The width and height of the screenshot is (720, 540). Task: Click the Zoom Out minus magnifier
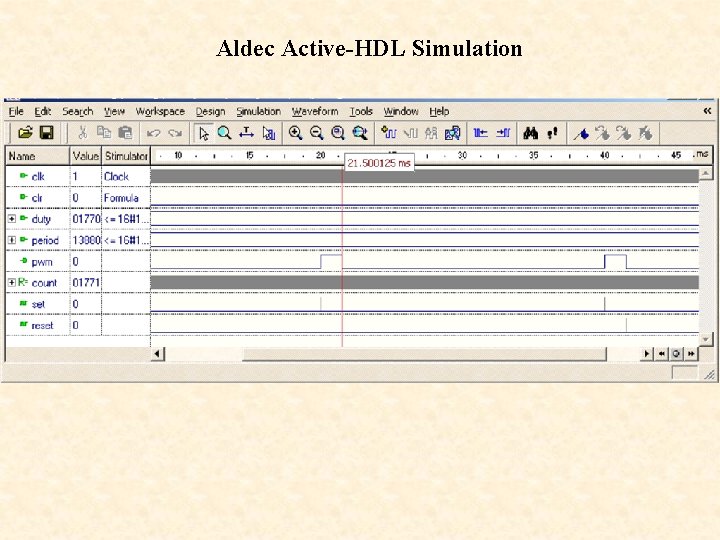[317, 133]
